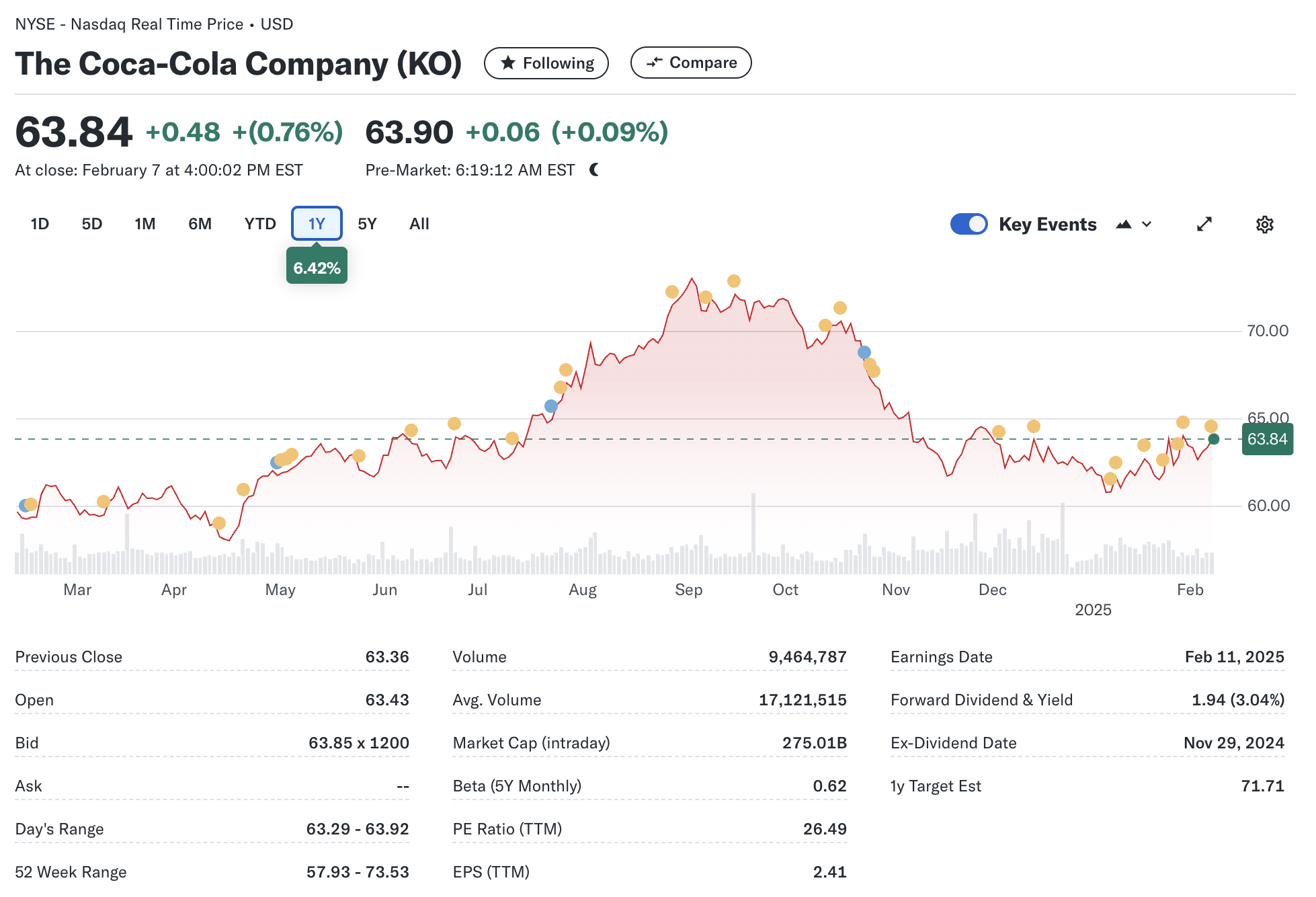The height and width of the screenshot is (897, 1316).
Task: Select the 6M time range
Action: click(200, 224)
